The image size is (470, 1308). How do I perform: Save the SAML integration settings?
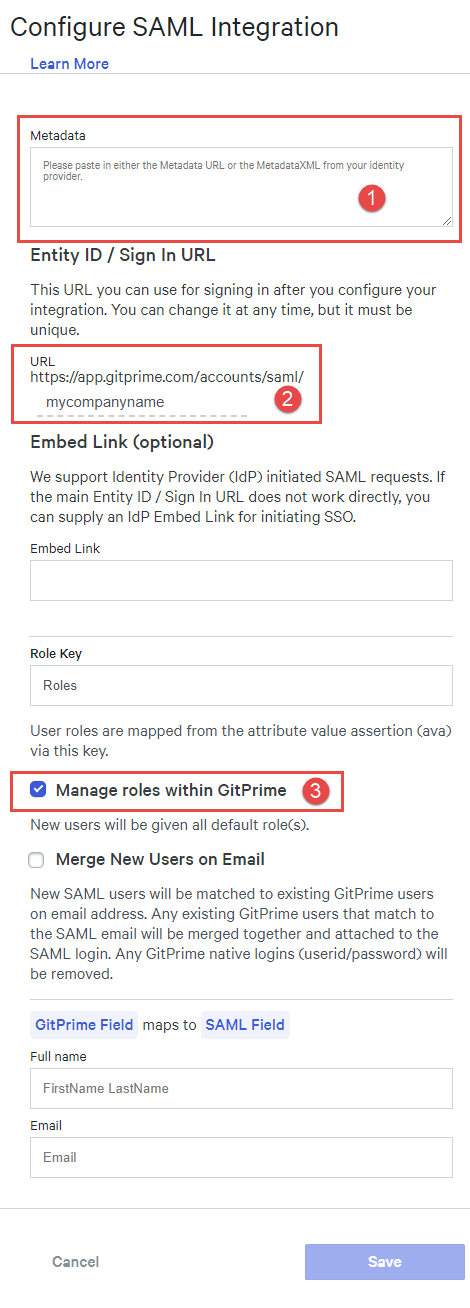tap(385, 1262)
